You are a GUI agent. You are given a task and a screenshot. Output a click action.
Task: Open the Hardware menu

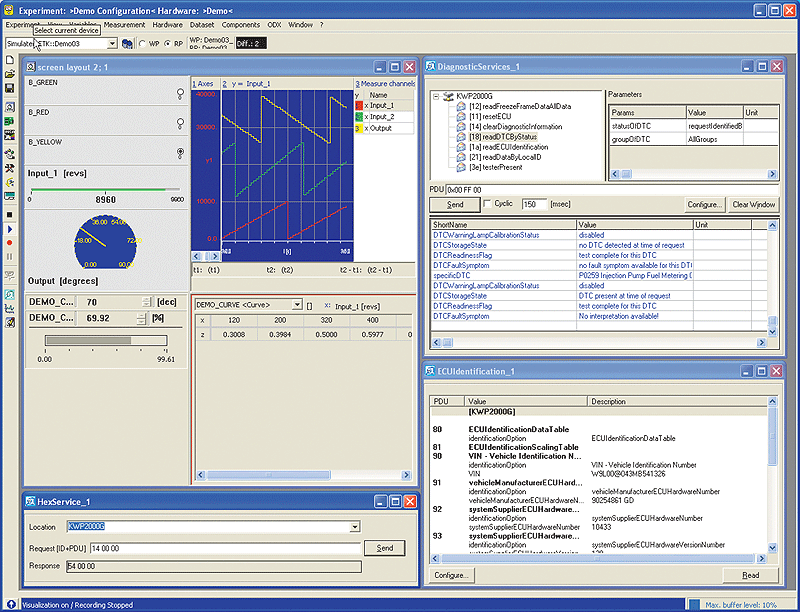[x=167, y=24]
